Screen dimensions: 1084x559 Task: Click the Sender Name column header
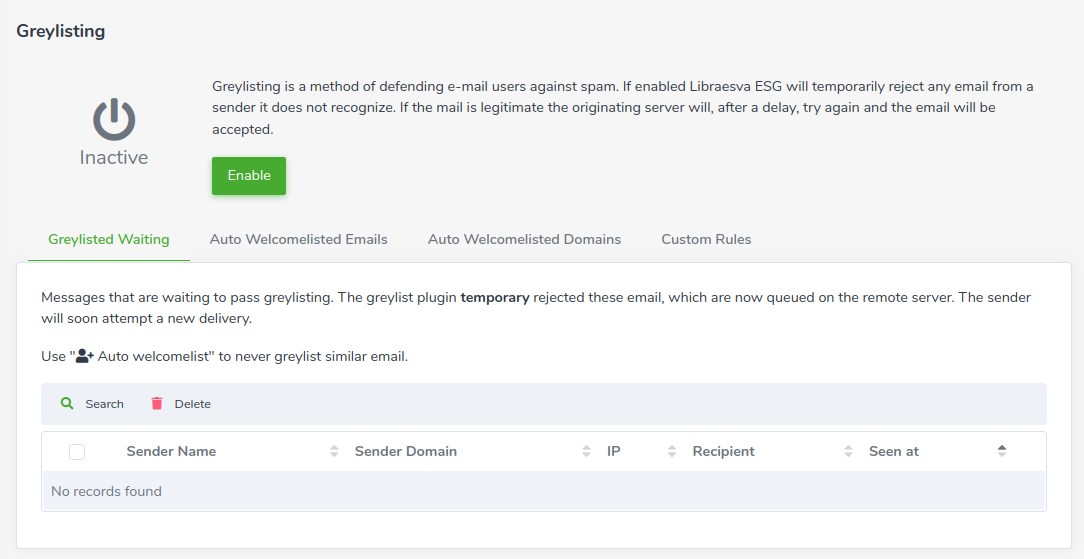click(x=171, y=451)
